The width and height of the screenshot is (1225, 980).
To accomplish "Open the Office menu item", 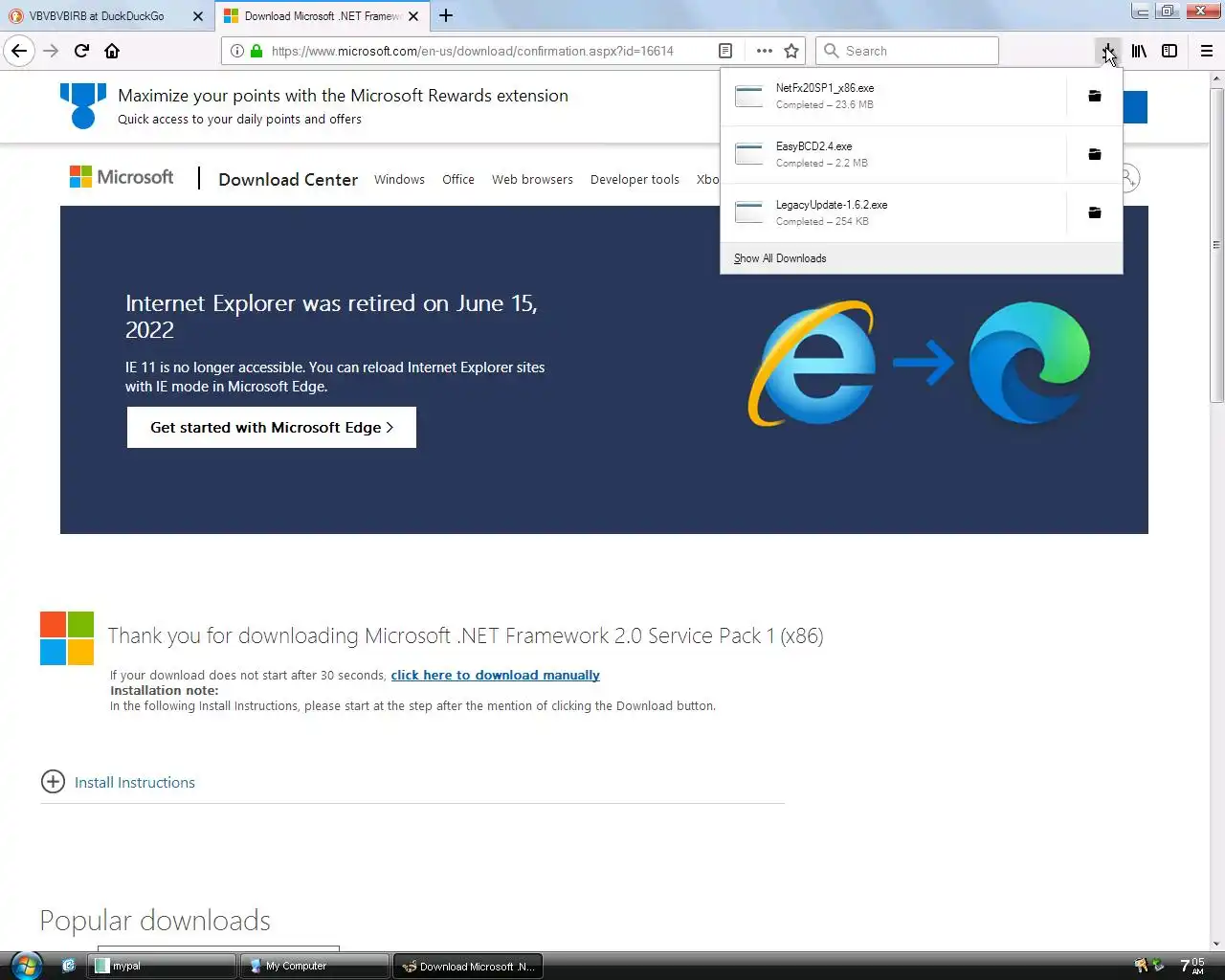I will [458, 179].
